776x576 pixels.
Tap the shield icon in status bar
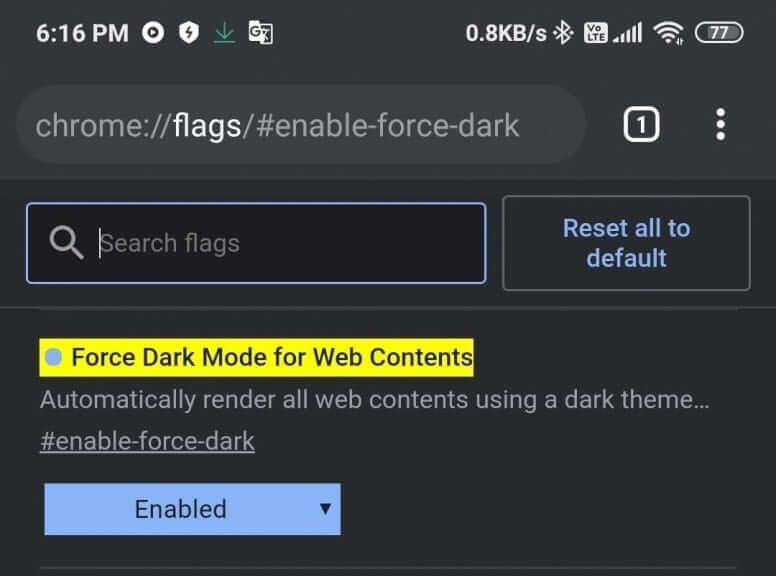coord(188,33)
